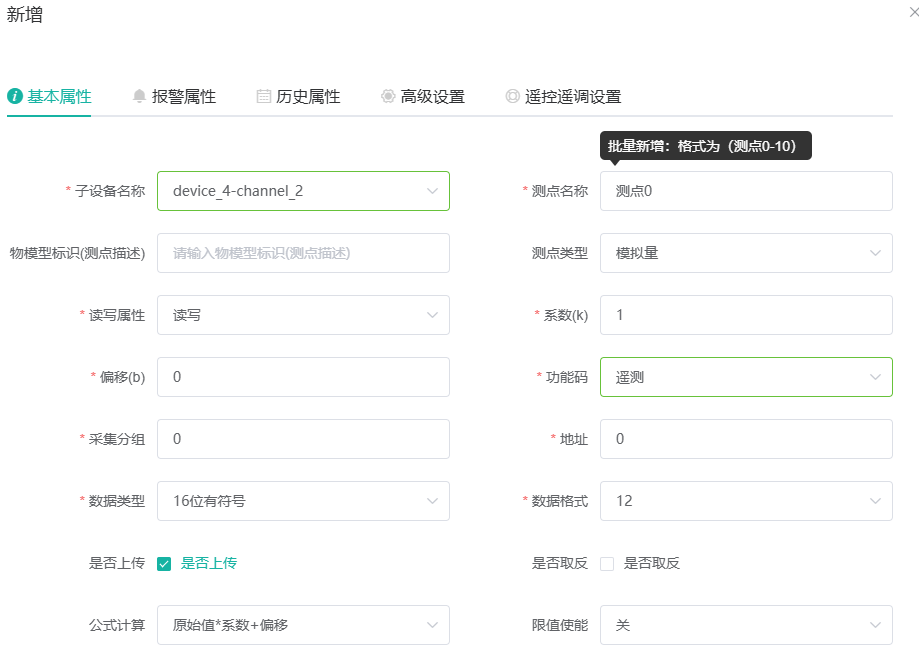The image size is (919, 653).
Task: Expand the 数据类型 dropdown chevron
Action: click(432, 501)
